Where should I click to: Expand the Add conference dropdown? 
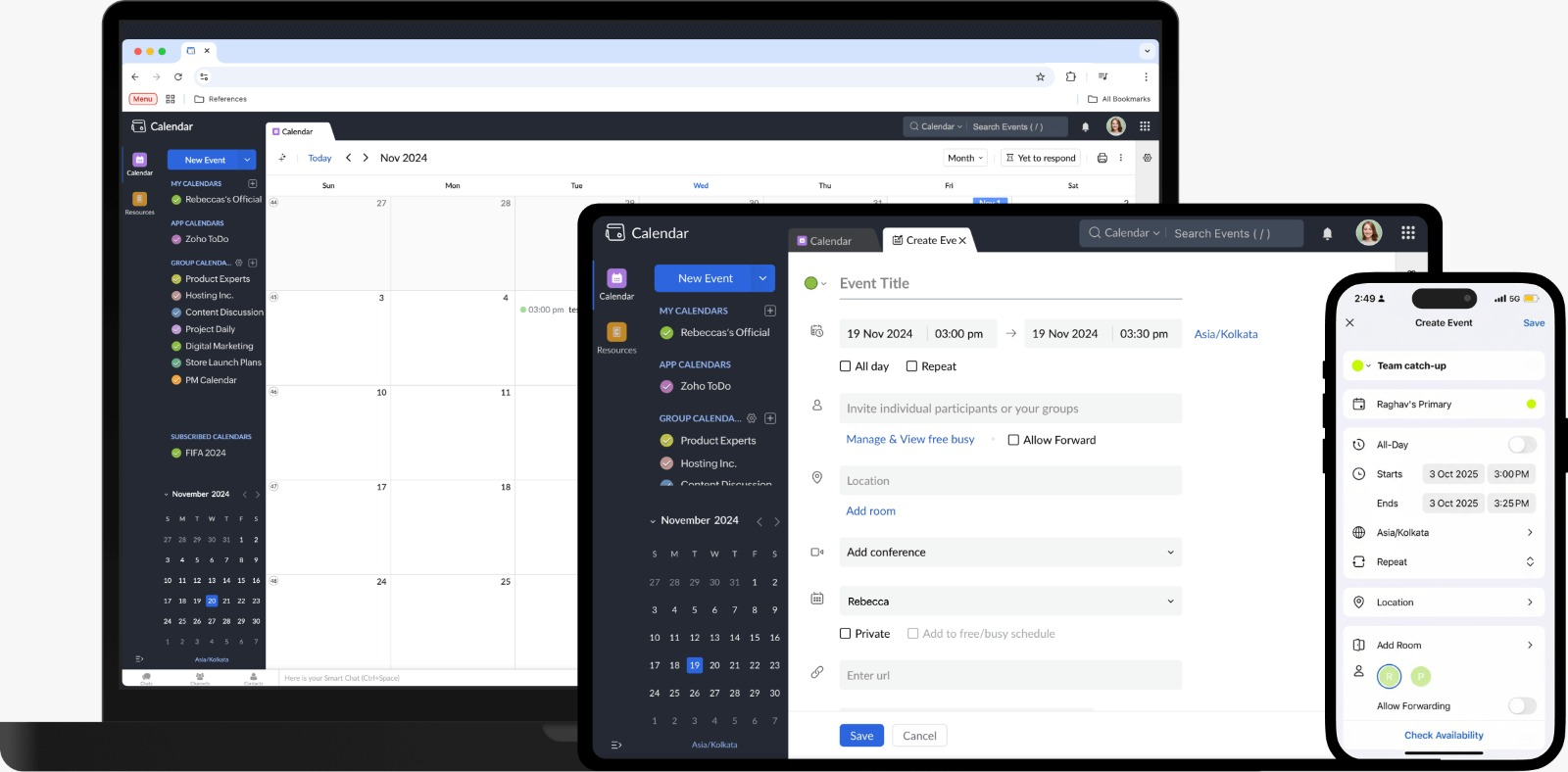pyautogui.click(x=1010, y=553)
